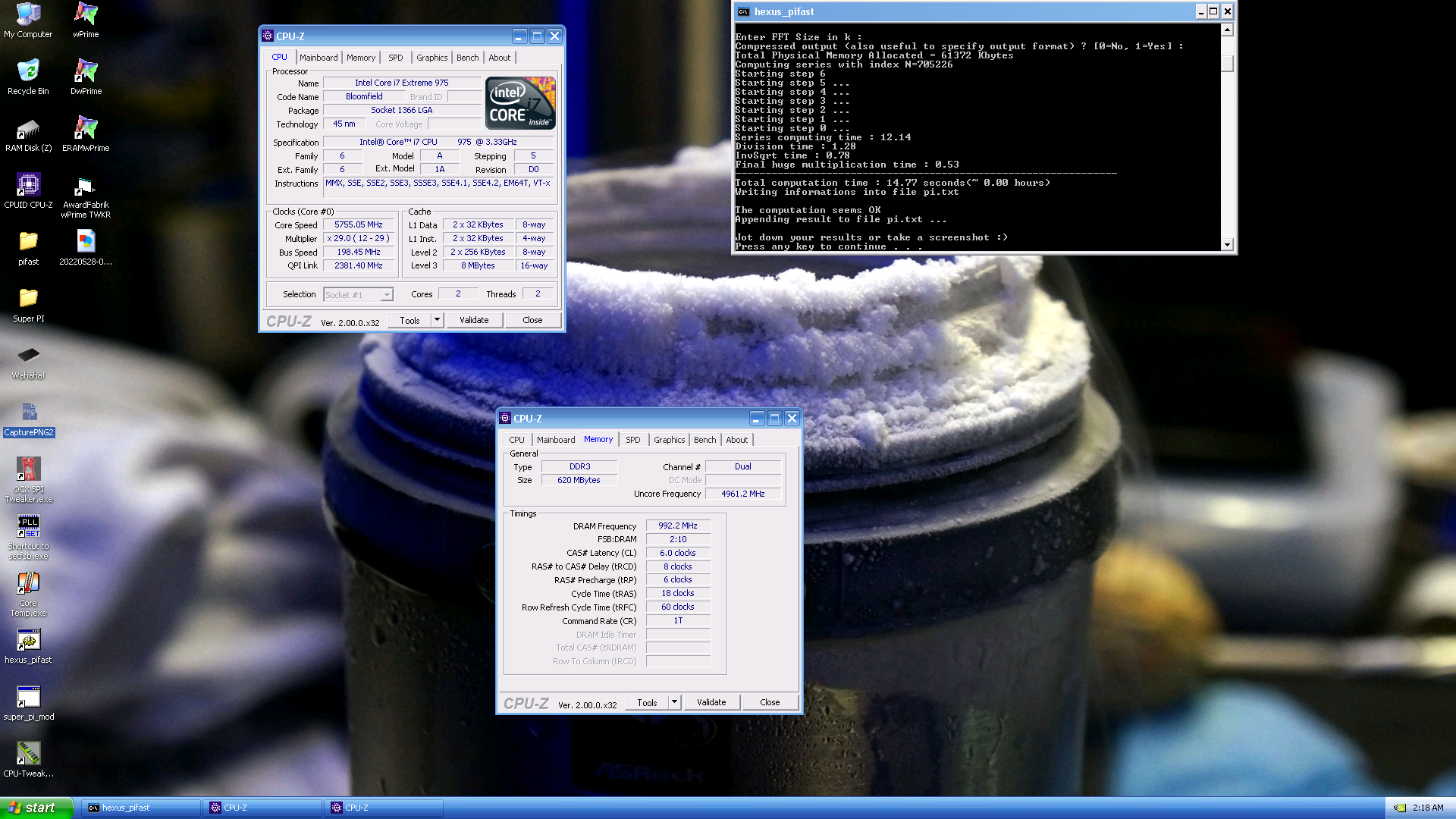Switch to hexus_pifast taskbar button

140,808
